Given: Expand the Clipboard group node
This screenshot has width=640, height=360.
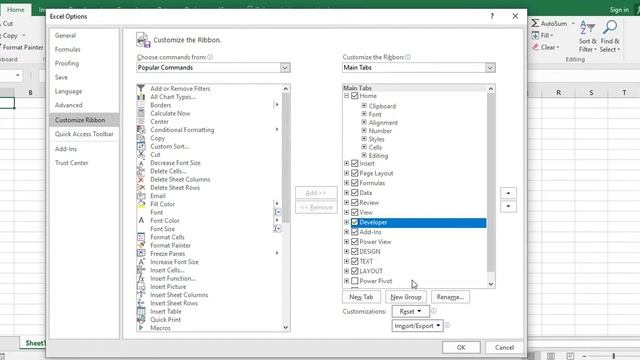Looking at the screenshot, I should coord(364,106).
